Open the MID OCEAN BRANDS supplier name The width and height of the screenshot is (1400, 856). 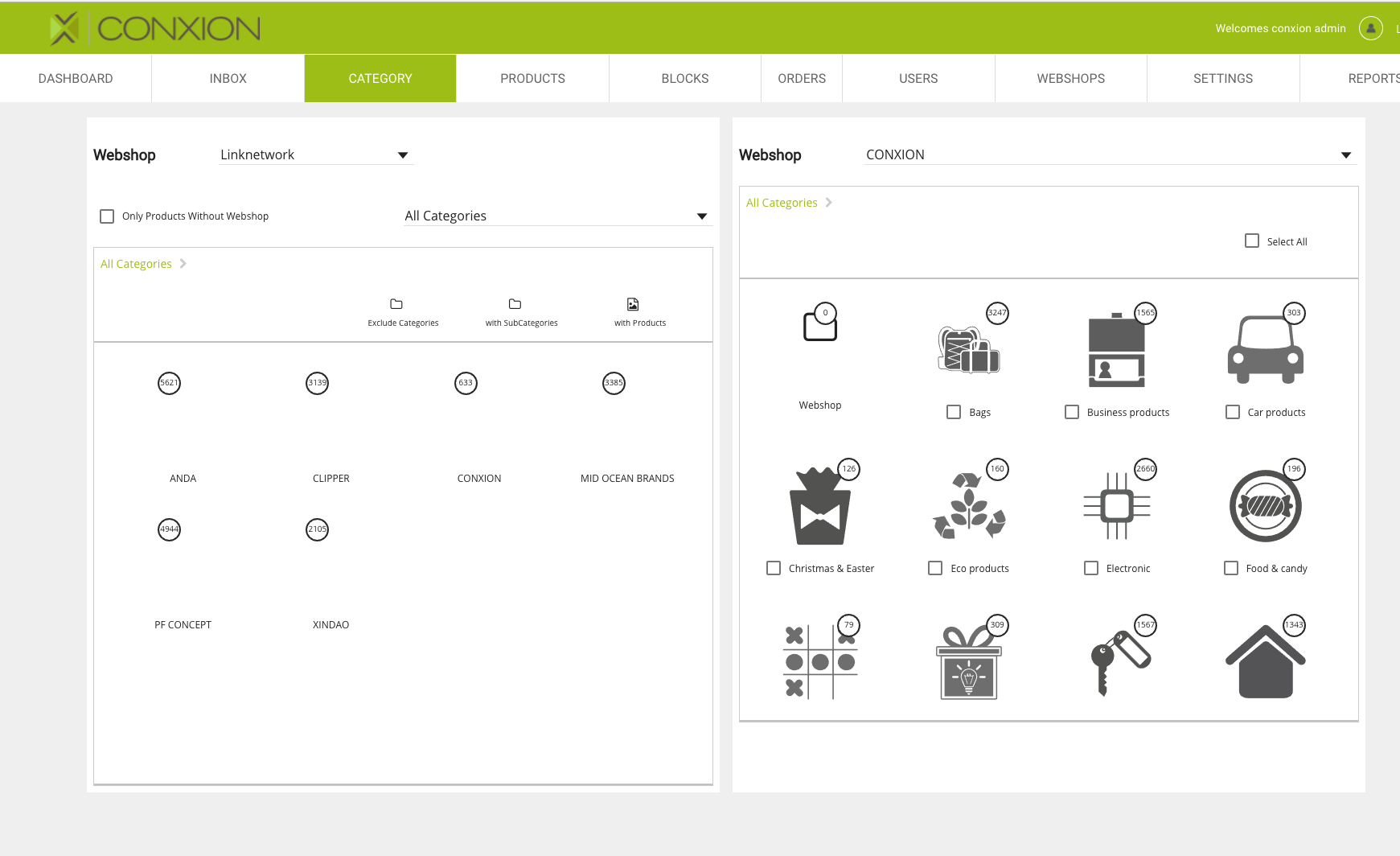627,479
